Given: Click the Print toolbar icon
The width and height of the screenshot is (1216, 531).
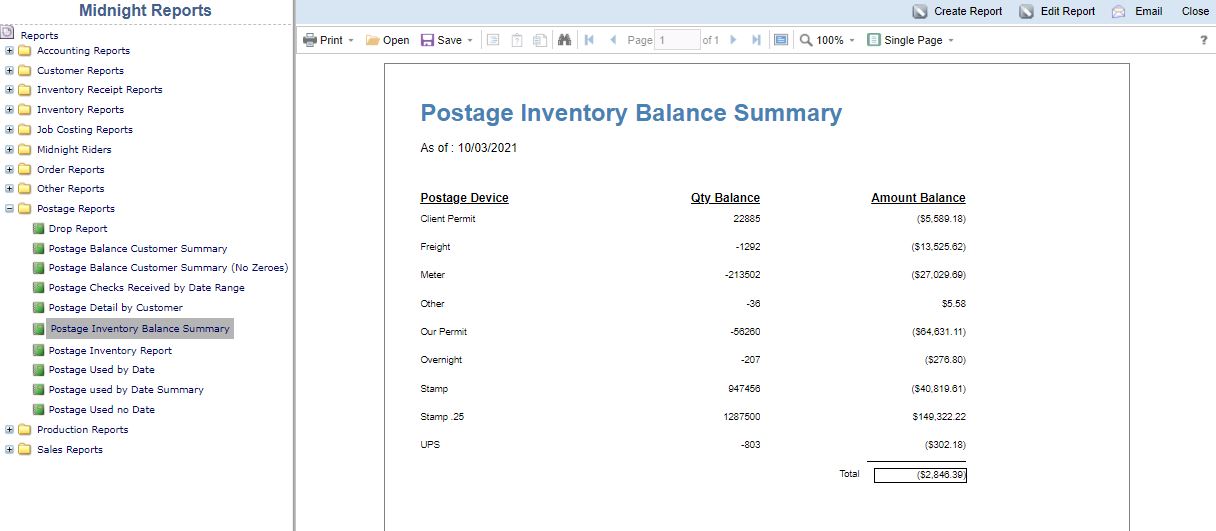Looking at the screenshot, I should (310, 40).
